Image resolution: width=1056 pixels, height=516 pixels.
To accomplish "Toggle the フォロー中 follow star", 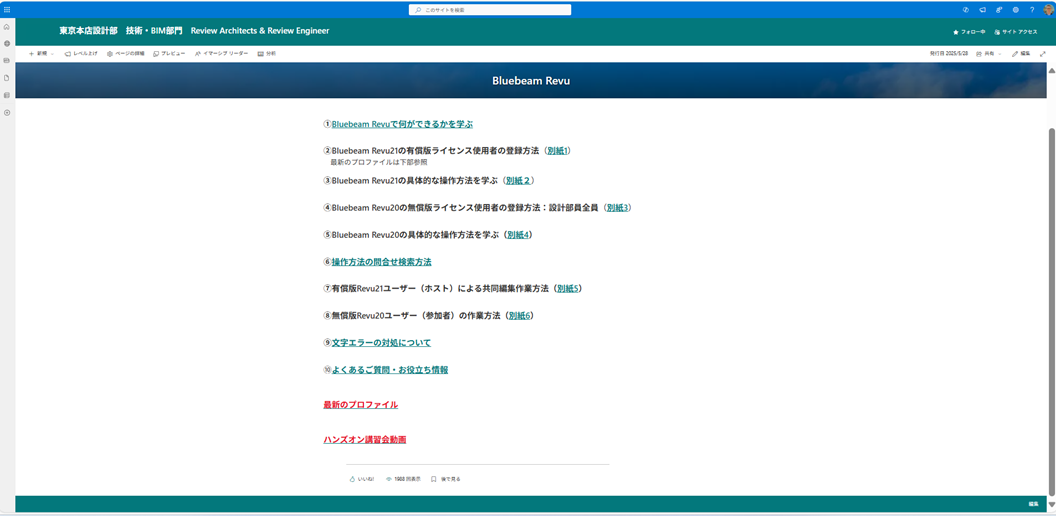I will (969, 32).
